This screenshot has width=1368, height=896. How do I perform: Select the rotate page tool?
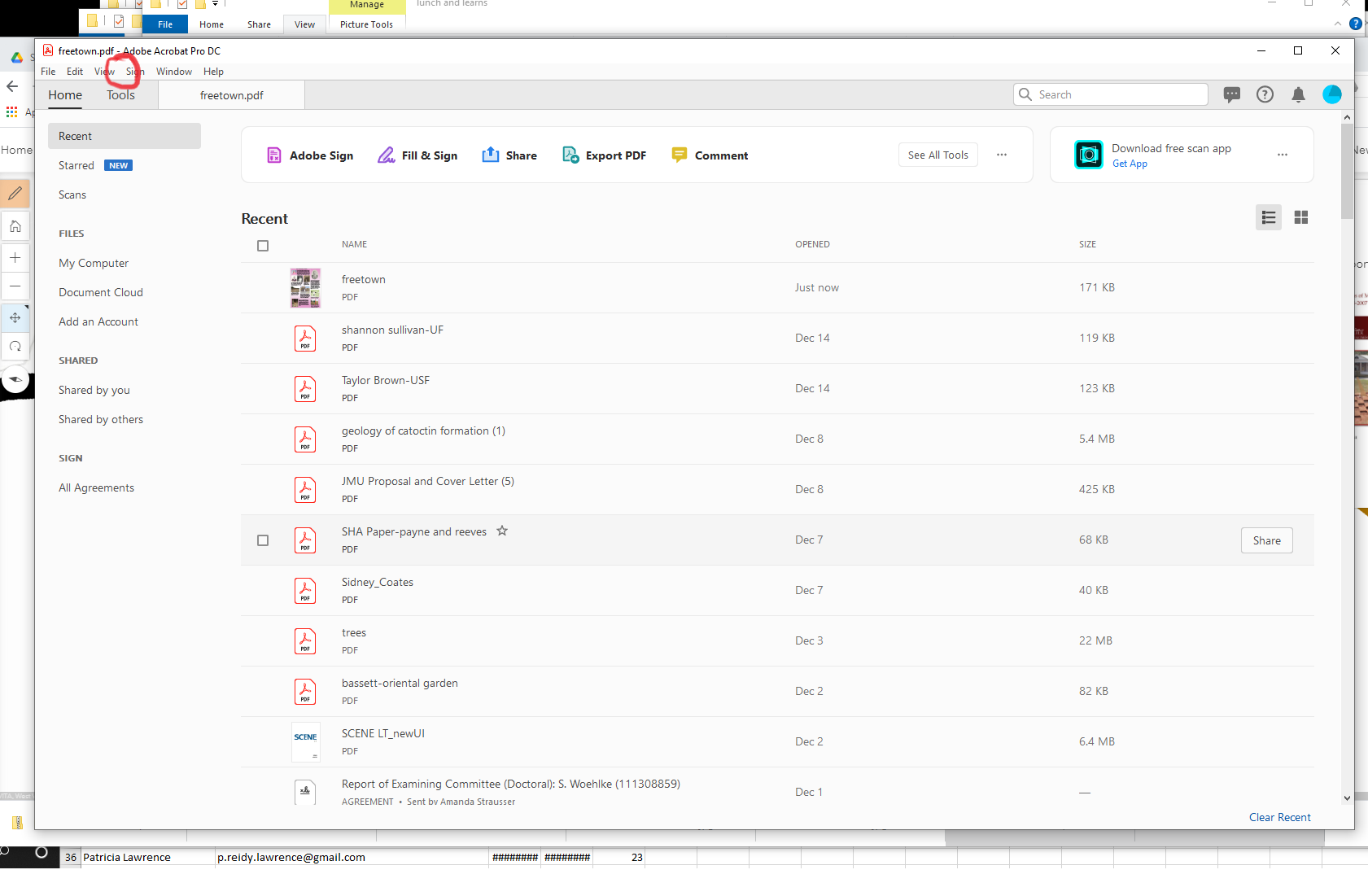15,346
